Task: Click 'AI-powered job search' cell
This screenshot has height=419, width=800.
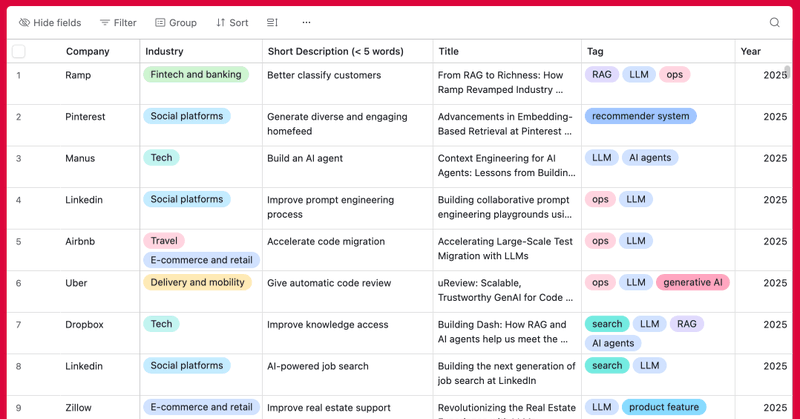Action: (x=347, y=375)
